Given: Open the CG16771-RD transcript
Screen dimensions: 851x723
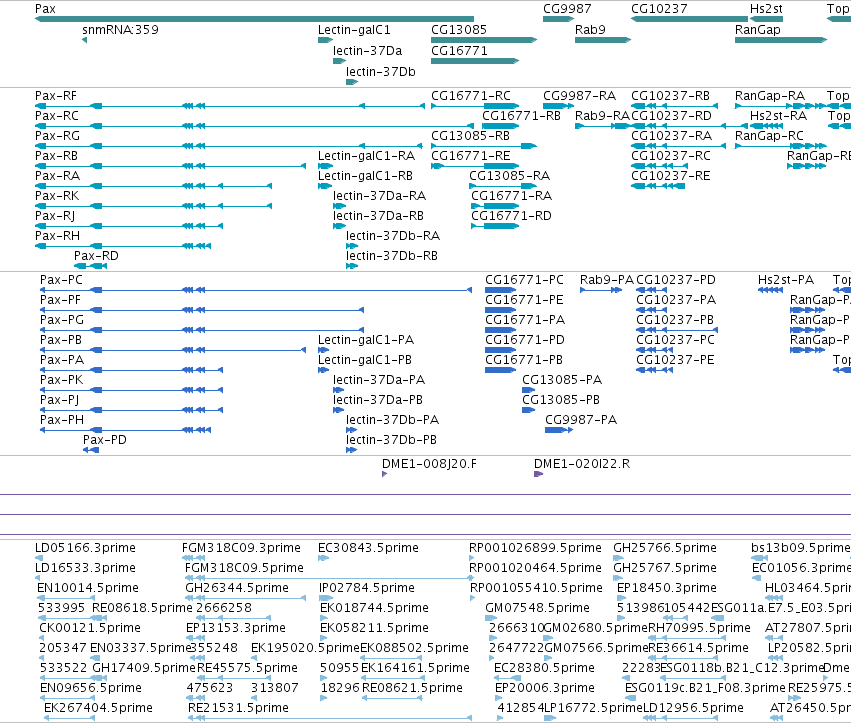Looking at the screenshot, I should pos(511,216).
